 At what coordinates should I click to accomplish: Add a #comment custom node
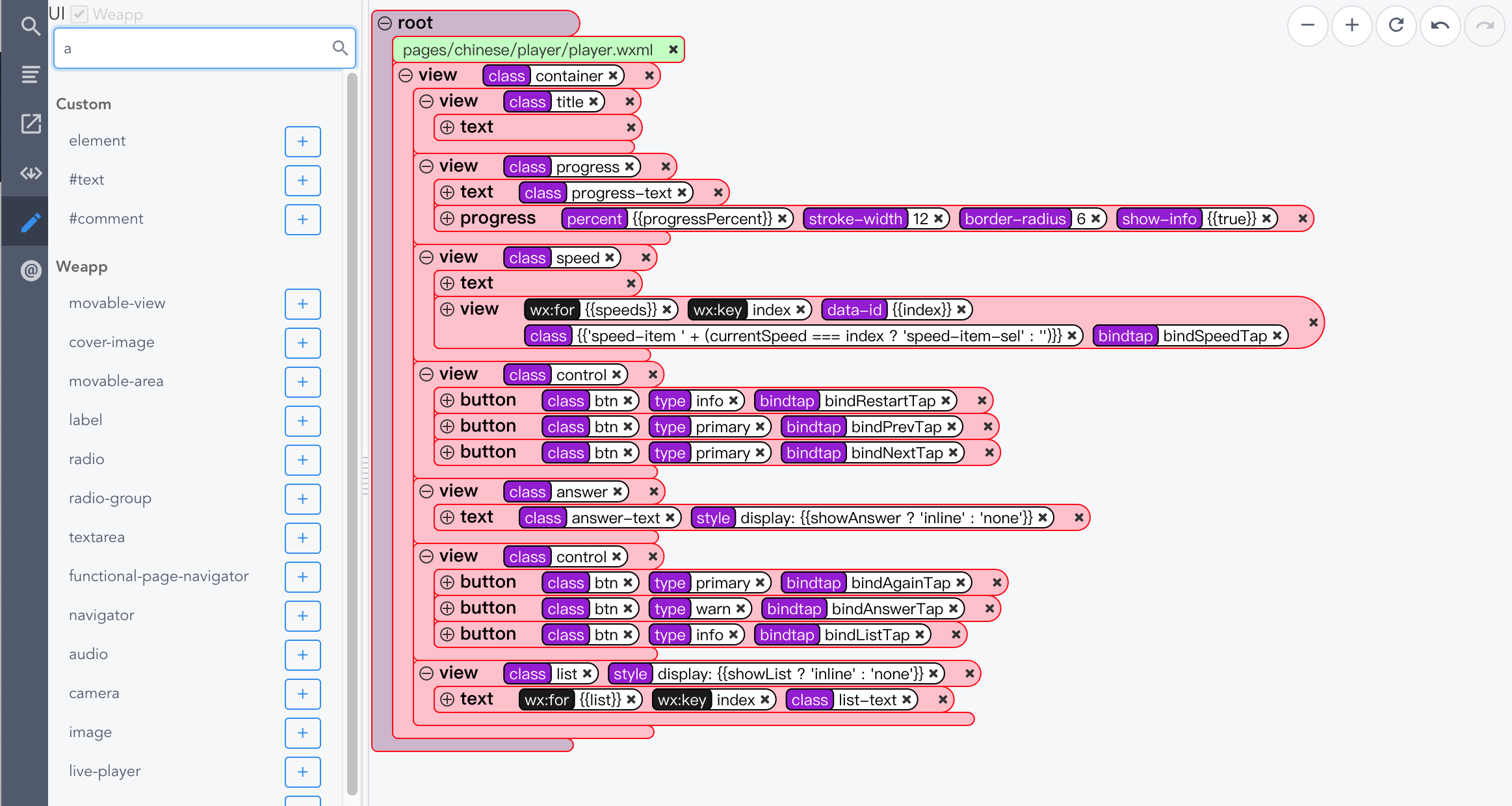point(302,219)
